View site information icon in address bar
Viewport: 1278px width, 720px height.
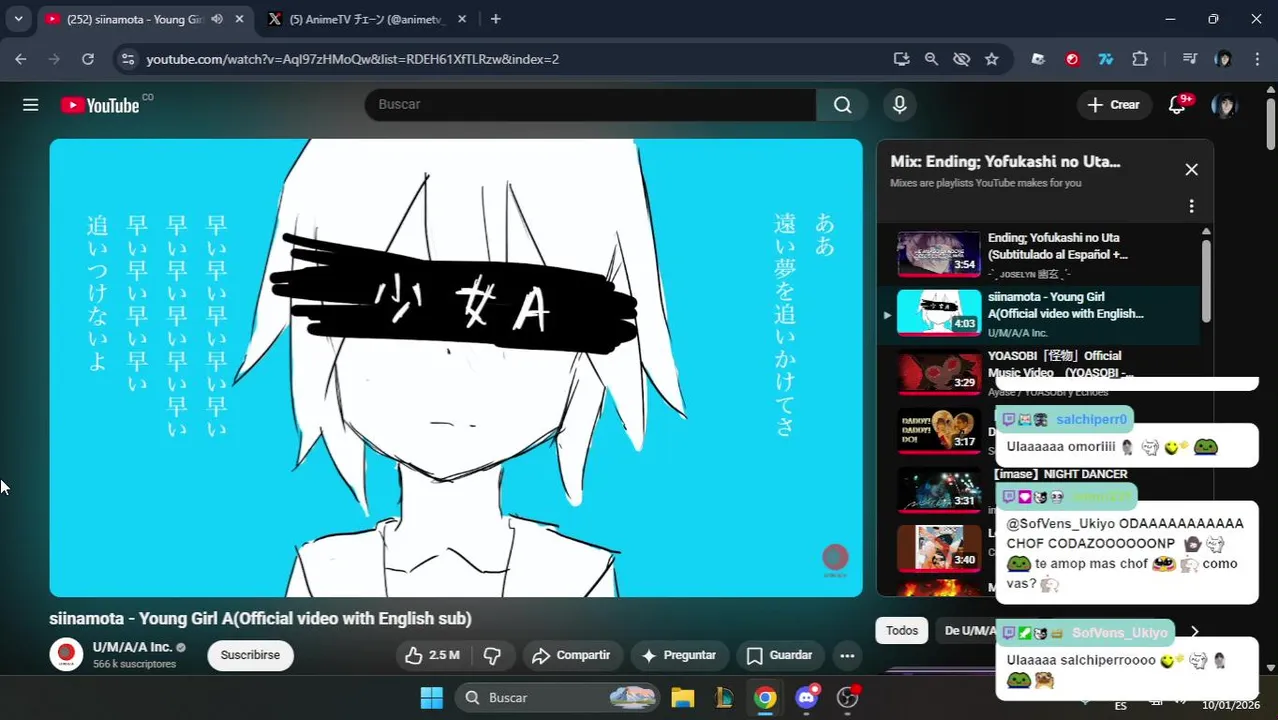127,59
